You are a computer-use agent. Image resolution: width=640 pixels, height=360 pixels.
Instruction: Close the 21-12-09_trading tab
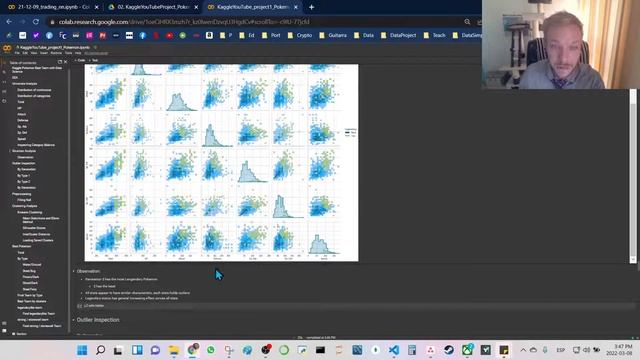click(x=97, y=7)
